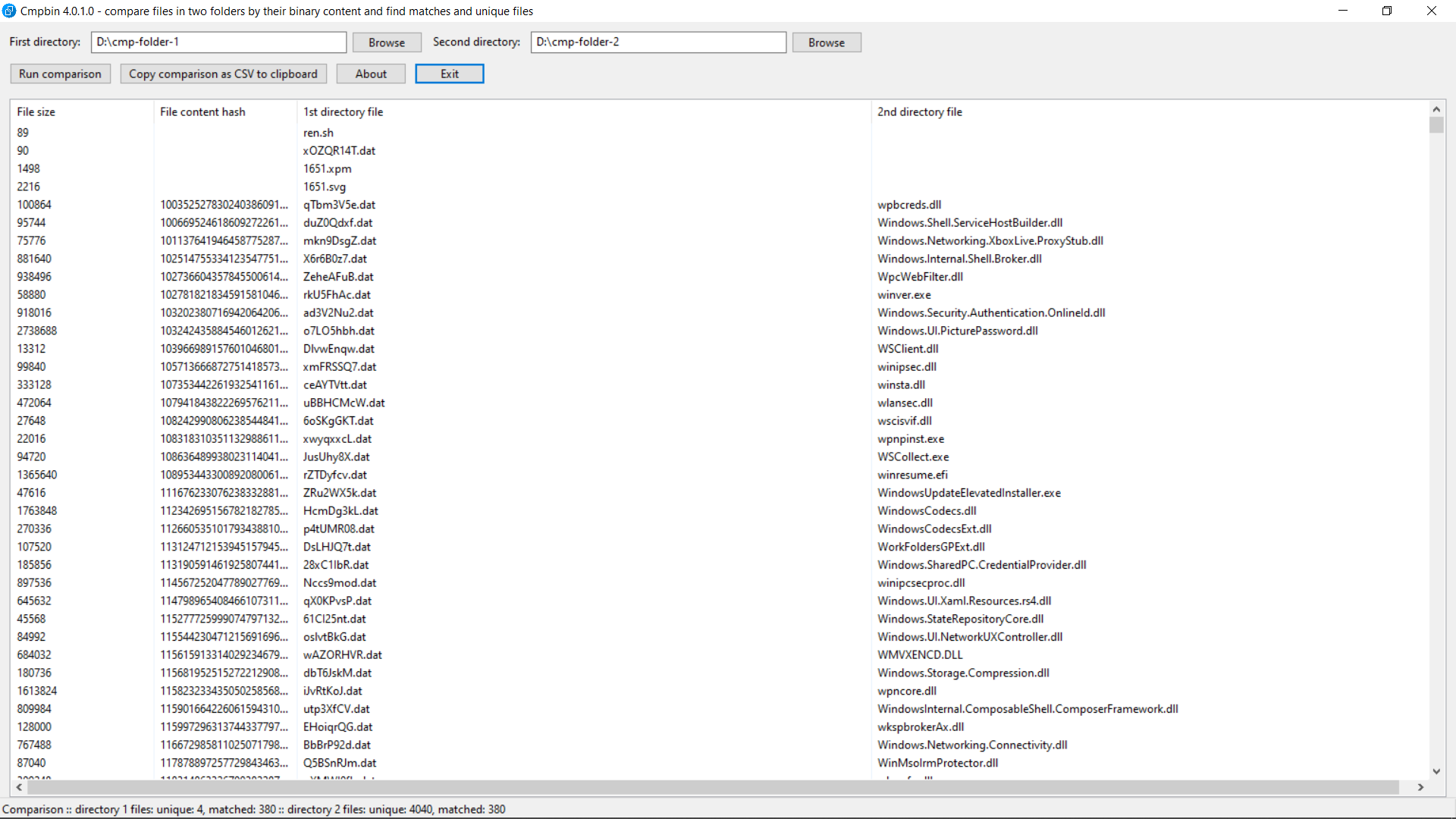The image size is (1456, 819).
Task: Click the Run comparison button
Action: (60, 74)
